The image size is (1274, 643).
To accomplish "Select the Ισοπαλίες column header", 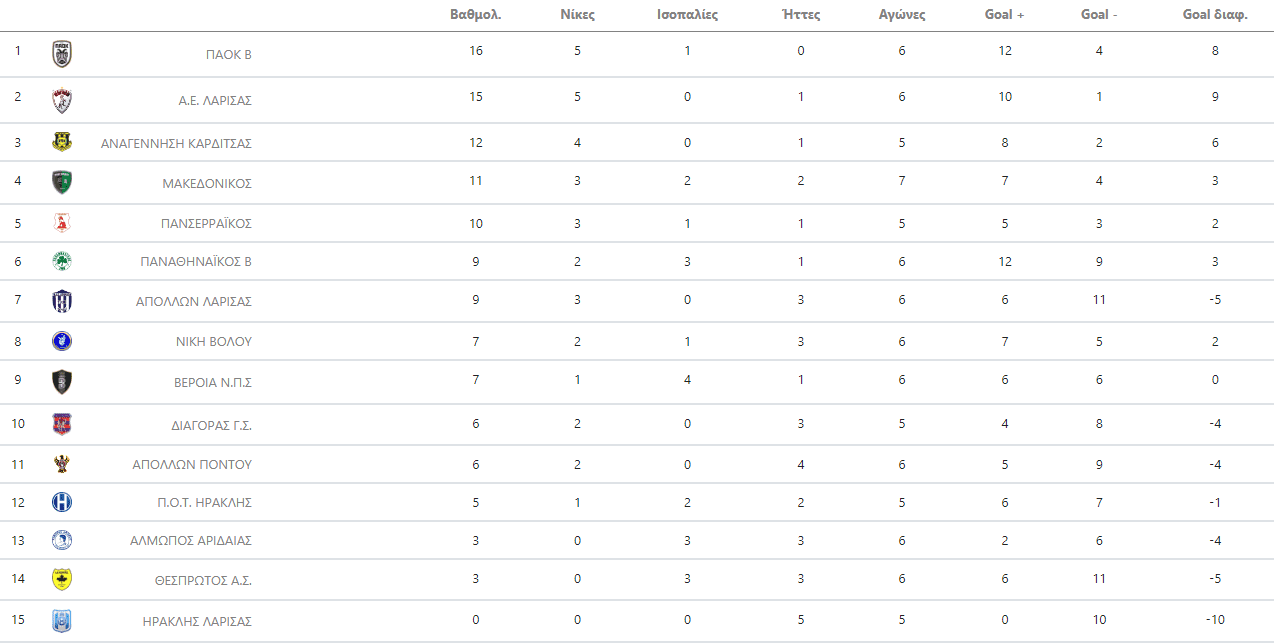I will point(687,15).
